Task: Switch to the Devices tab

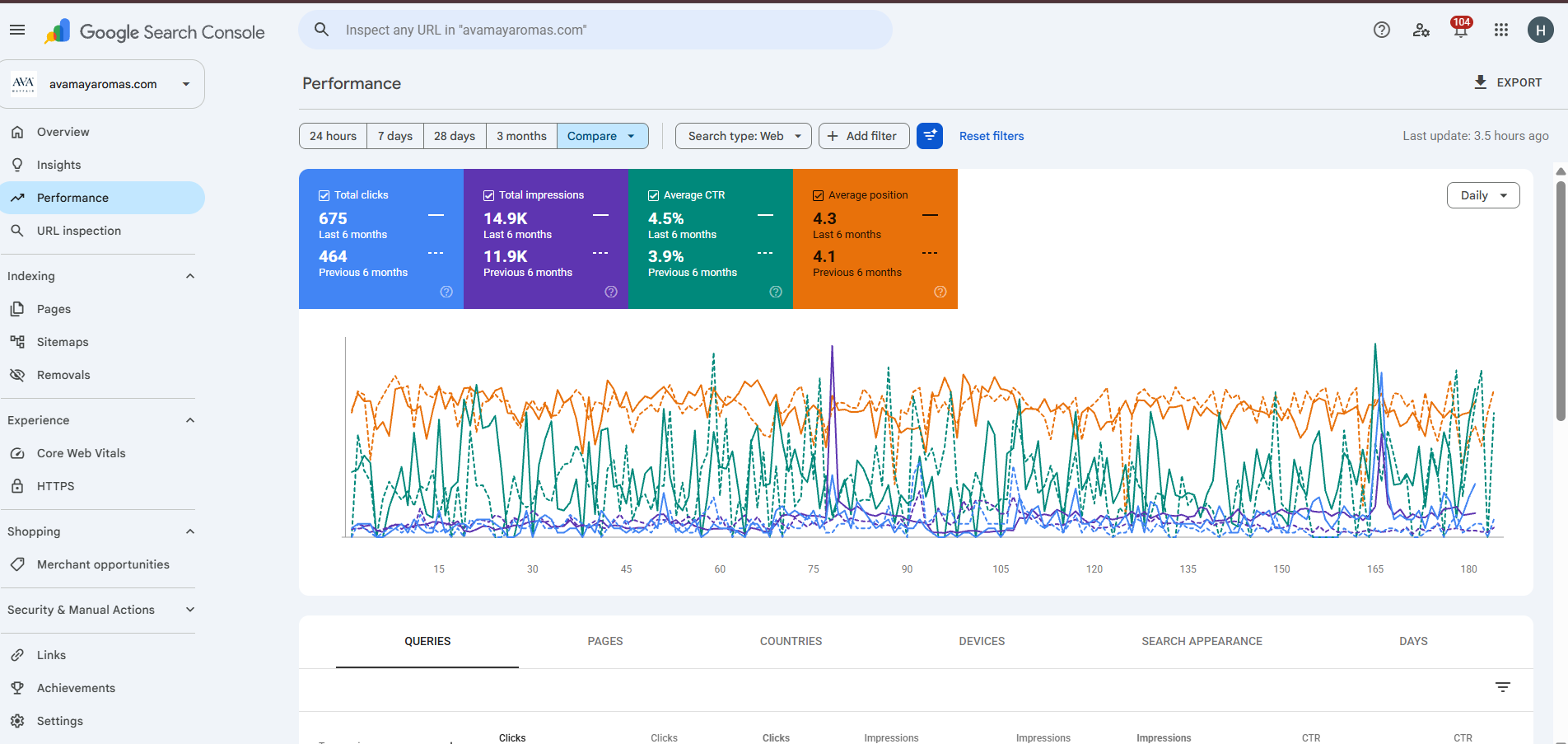Action: (982, 641)
